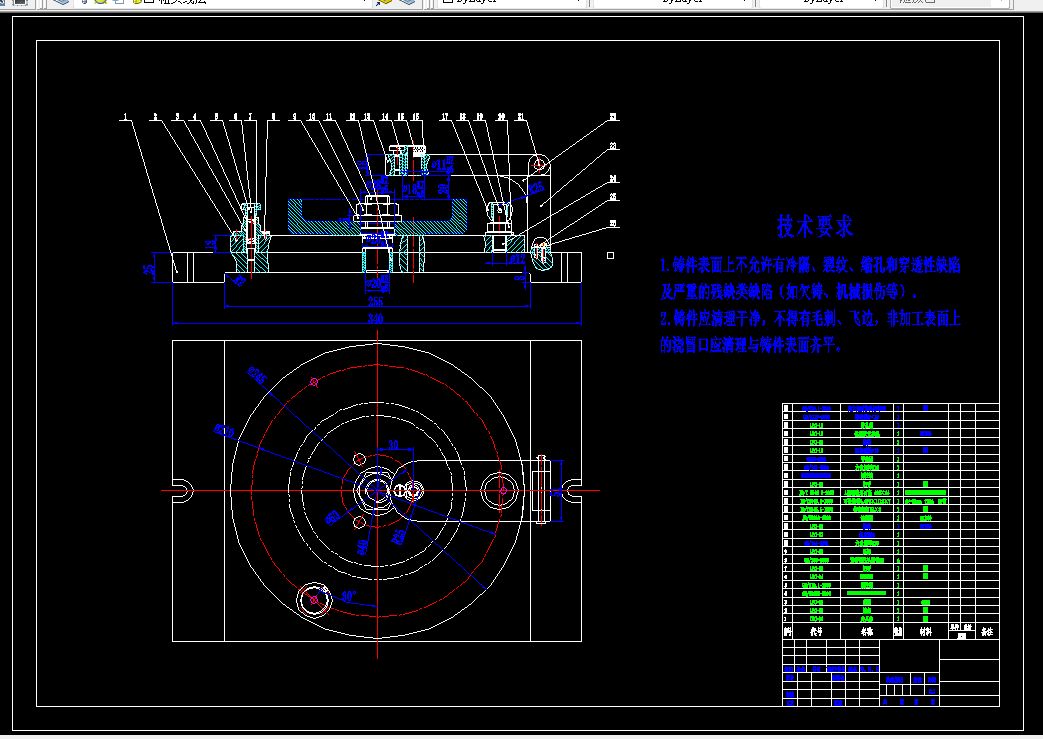Click part balloon number 25
Image resolution: width=1043 pixels, height=739 pixels.
[x=613, y=197]
